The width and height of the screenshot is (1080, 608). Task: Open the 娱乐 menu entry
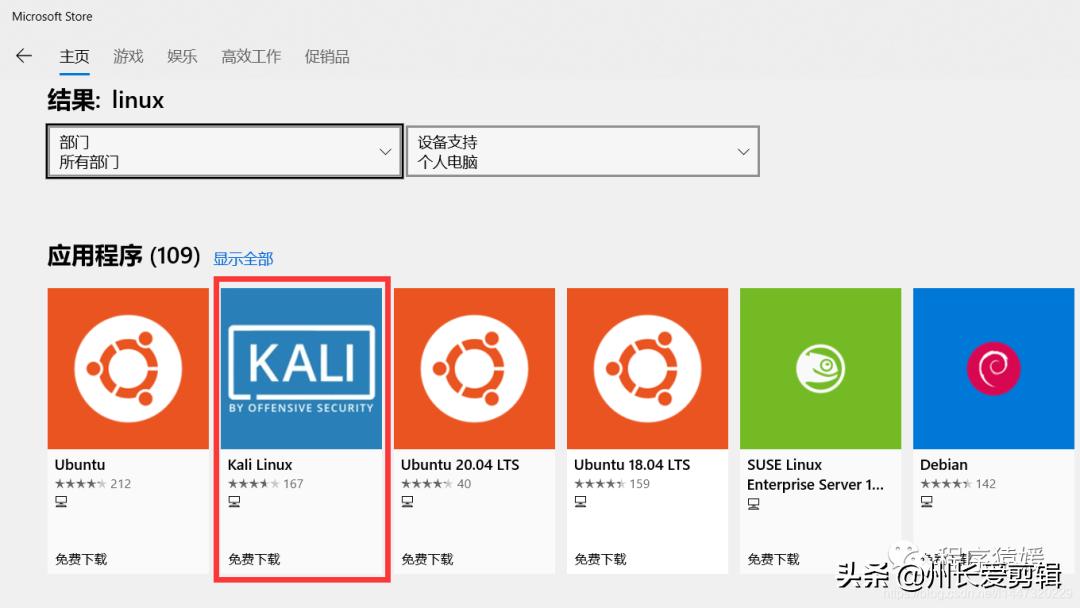click(x=182, y=57)
